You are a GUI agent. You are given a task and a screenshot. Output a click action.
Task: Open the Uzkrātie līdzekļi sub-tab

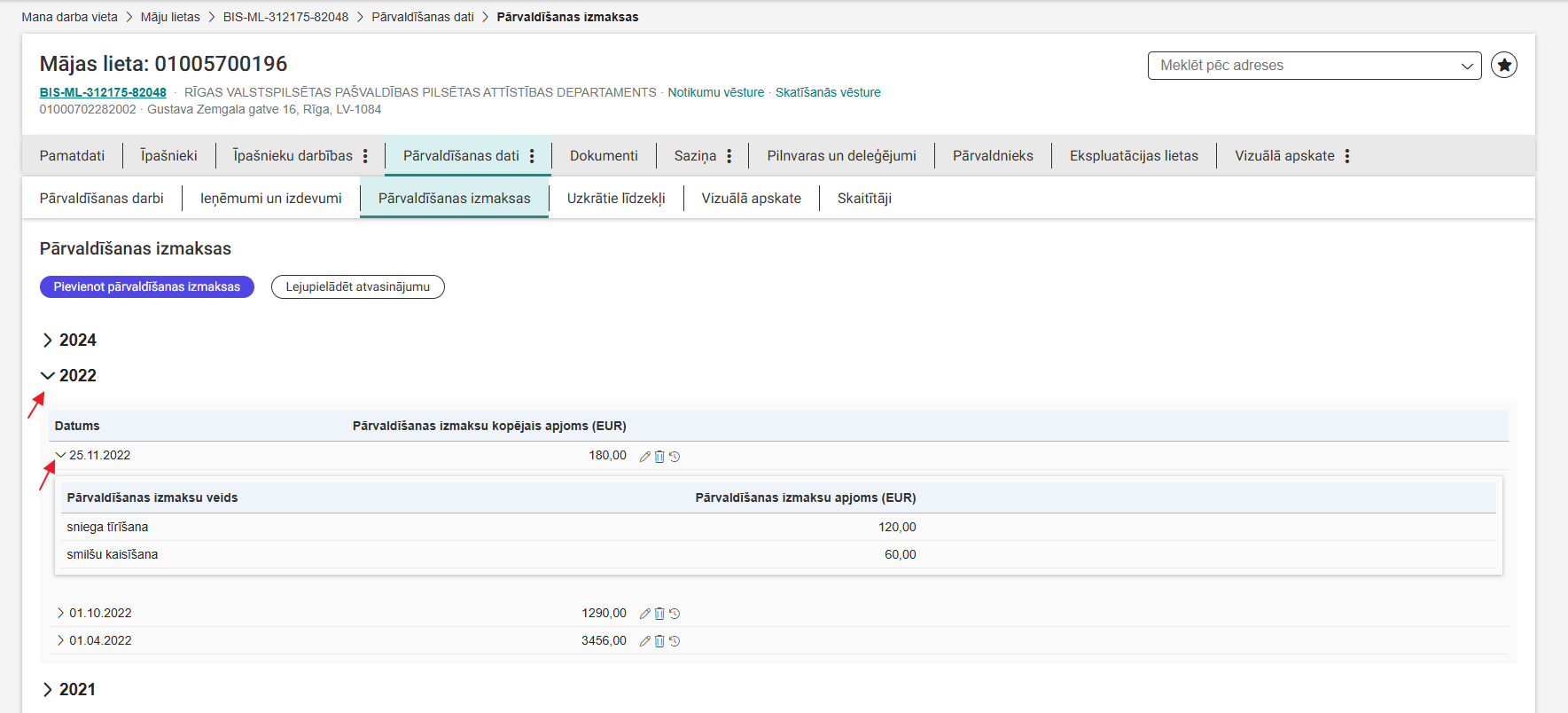click(x=616, y=199)
